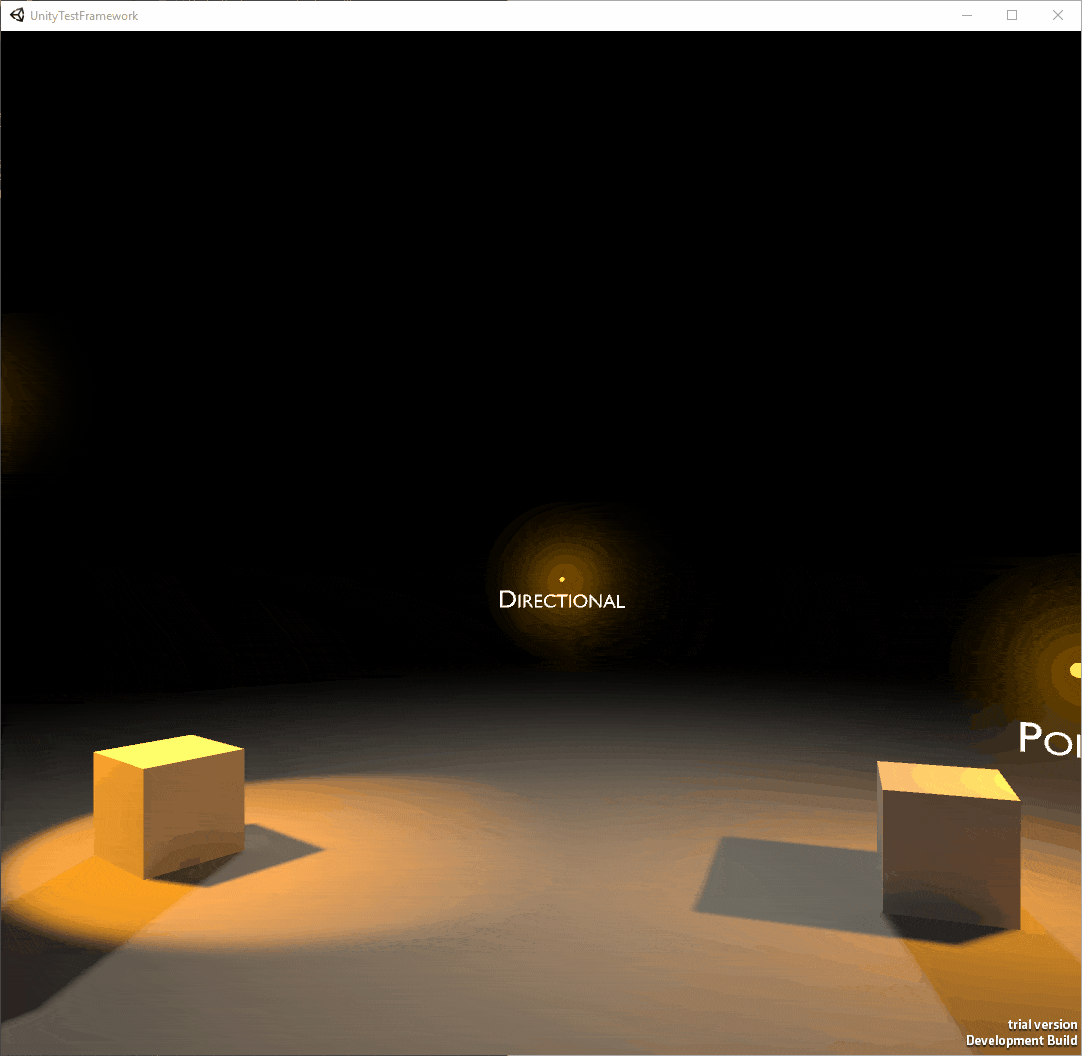Close the UnityTestFramework window
Image resolution: width=1082 pixels, height=1056 pixels.
(x=1058, y=15)
